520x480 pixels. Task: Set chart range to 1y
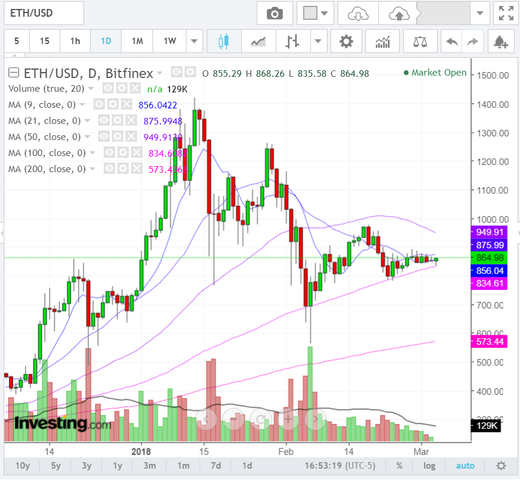point(117,466)
